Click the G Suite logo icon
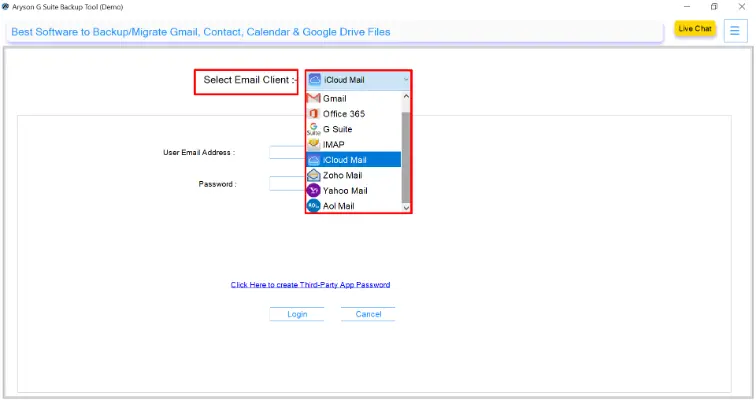The image size is (756, 400). tap(313, 129)
